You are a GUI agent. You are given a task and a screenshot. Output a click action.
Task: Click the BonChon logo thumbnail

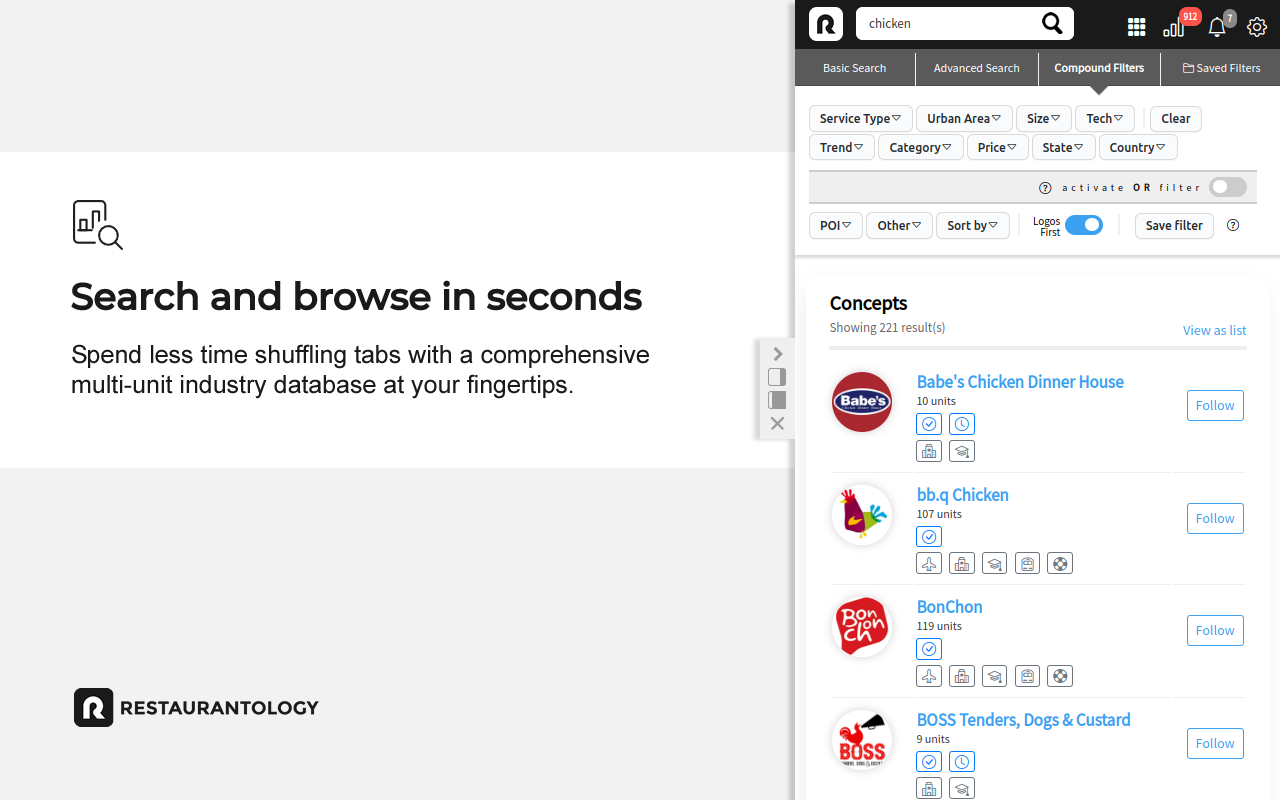(x=862, y=627)
